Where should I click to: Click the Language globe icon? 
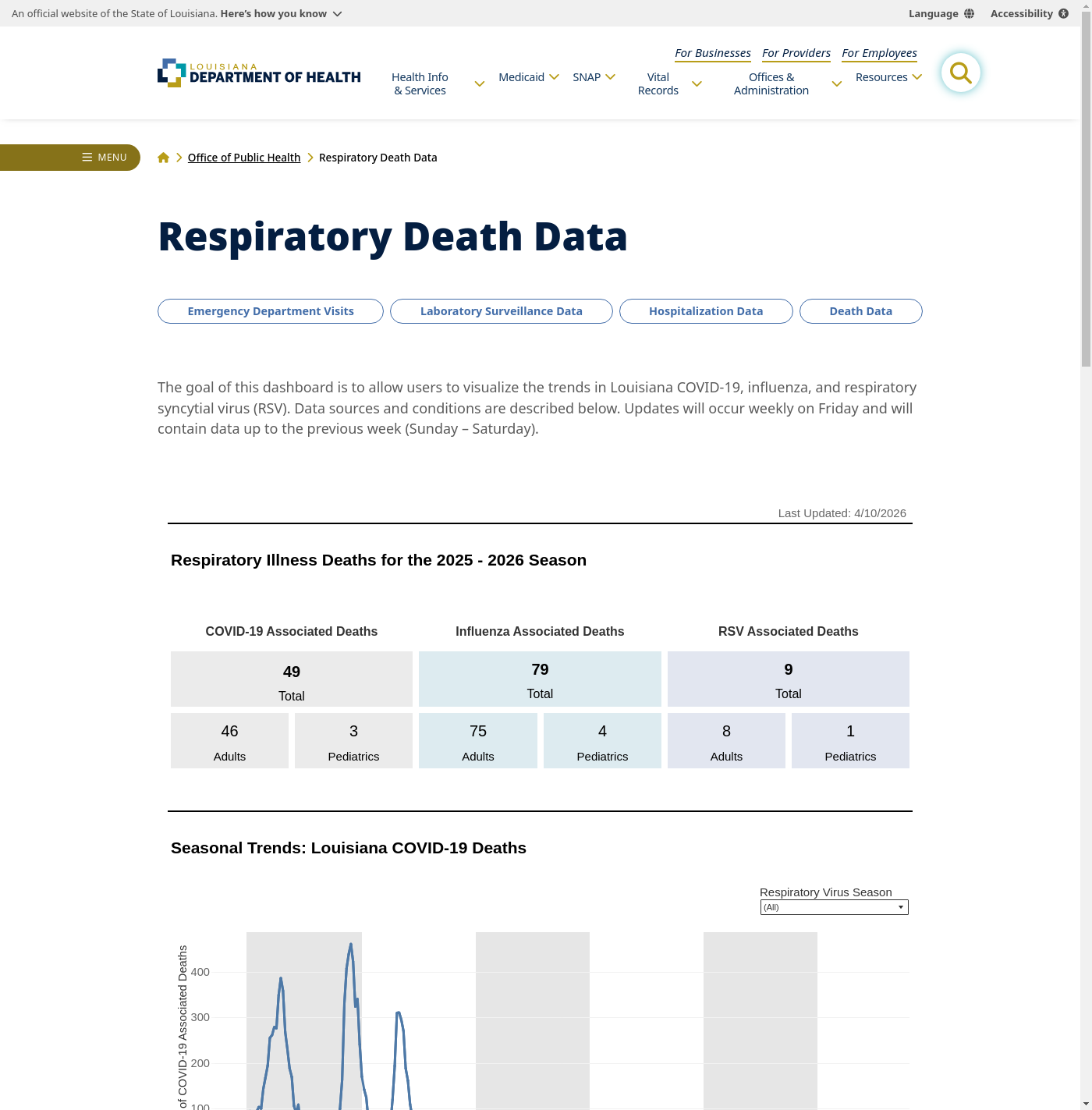tap(969, 14)
